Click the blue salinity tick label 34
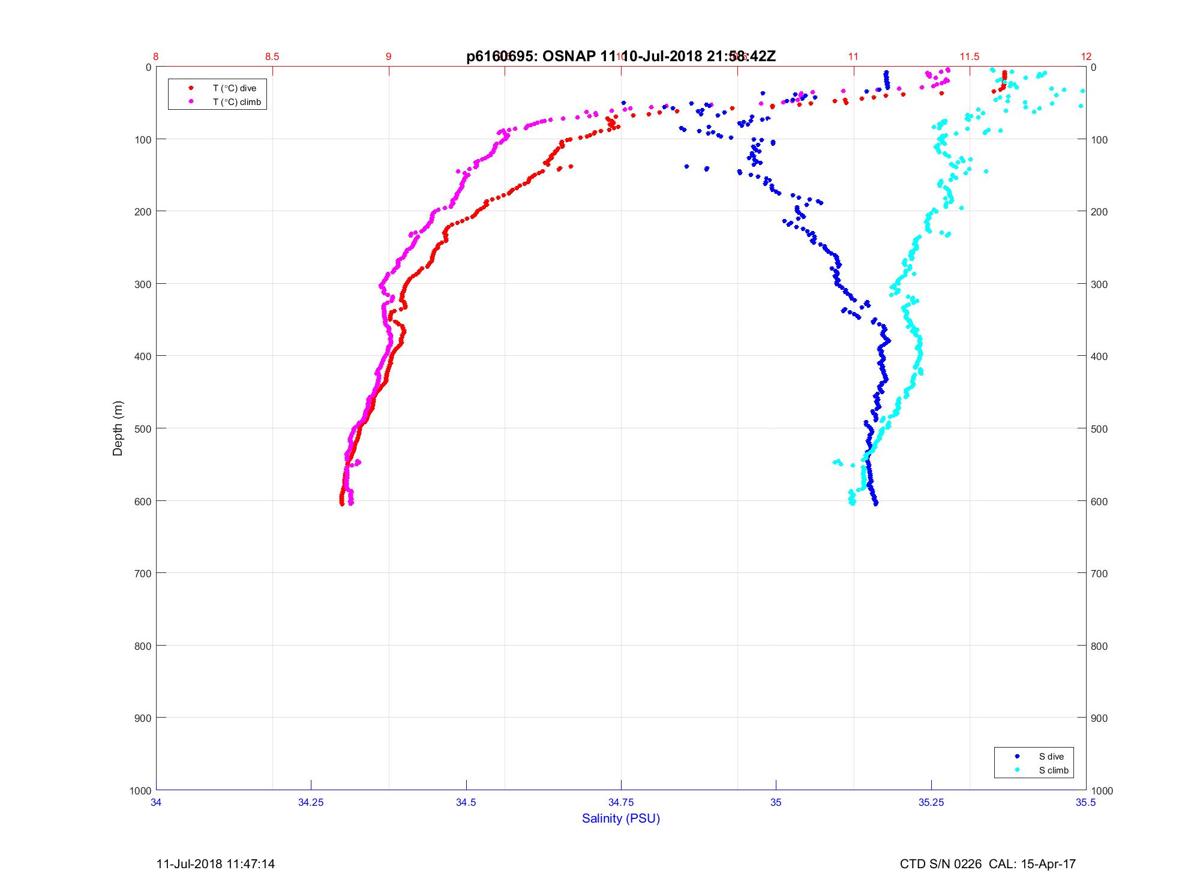The width and height of the screenshot is (1200, 888). pyautogui.click(x=156, y=802)
